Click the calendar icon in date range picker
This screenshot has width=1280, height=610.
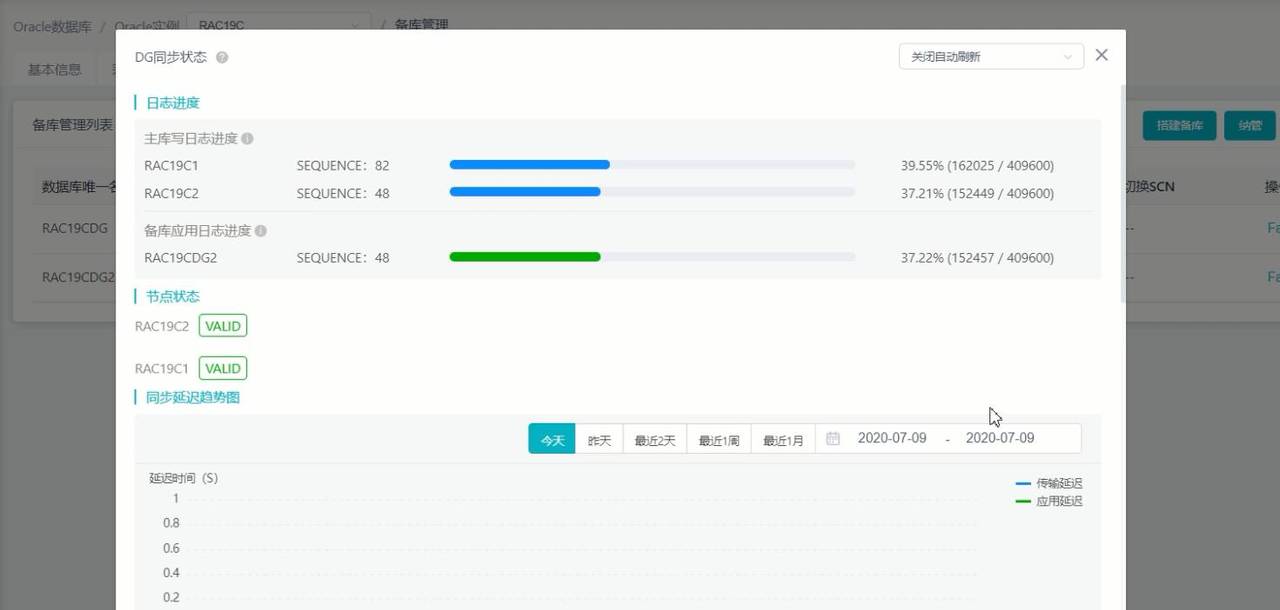pyautogui.click(x=833, y=438)
